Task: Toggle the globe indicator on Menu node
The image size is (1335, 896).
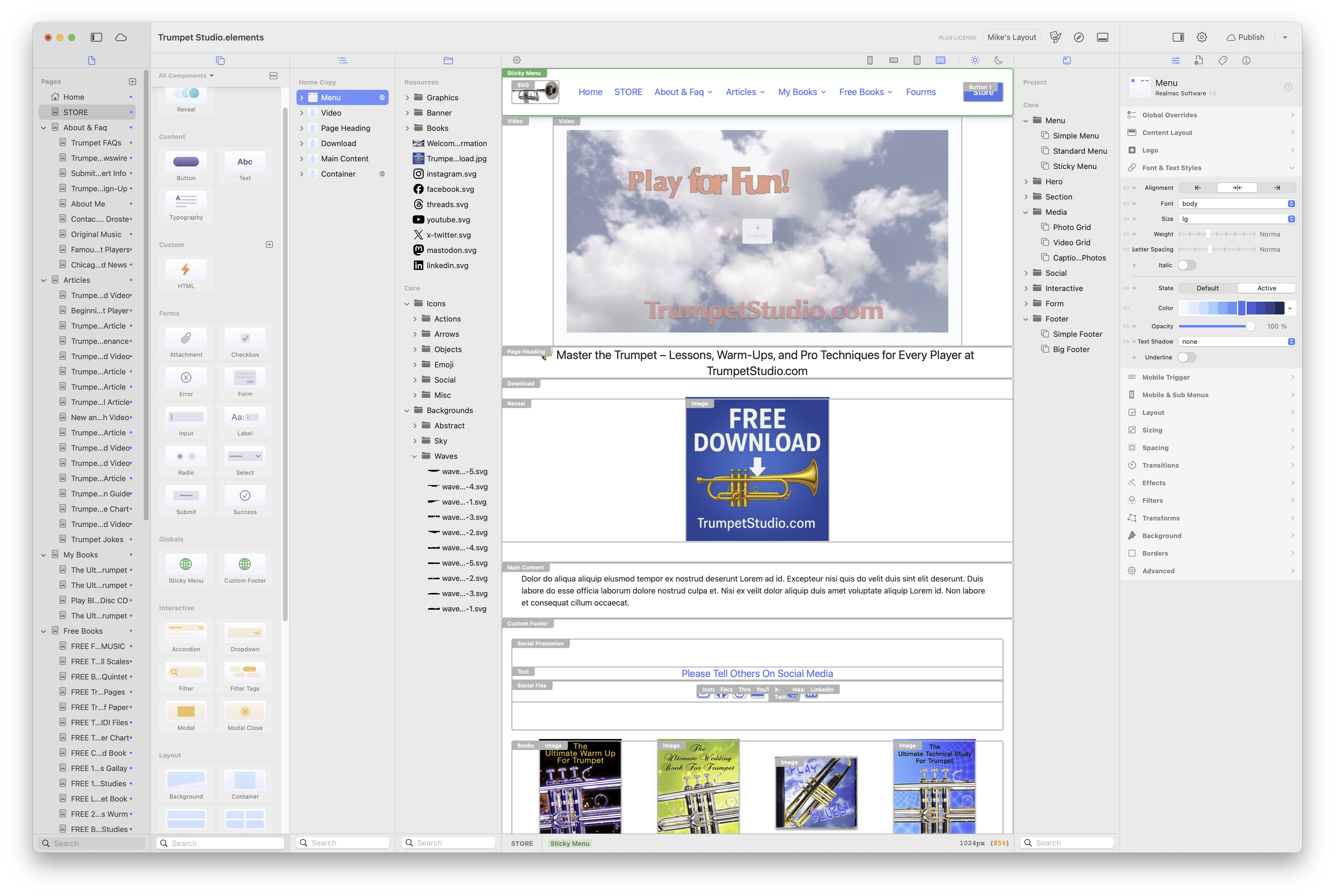Action: pos(382,98)
